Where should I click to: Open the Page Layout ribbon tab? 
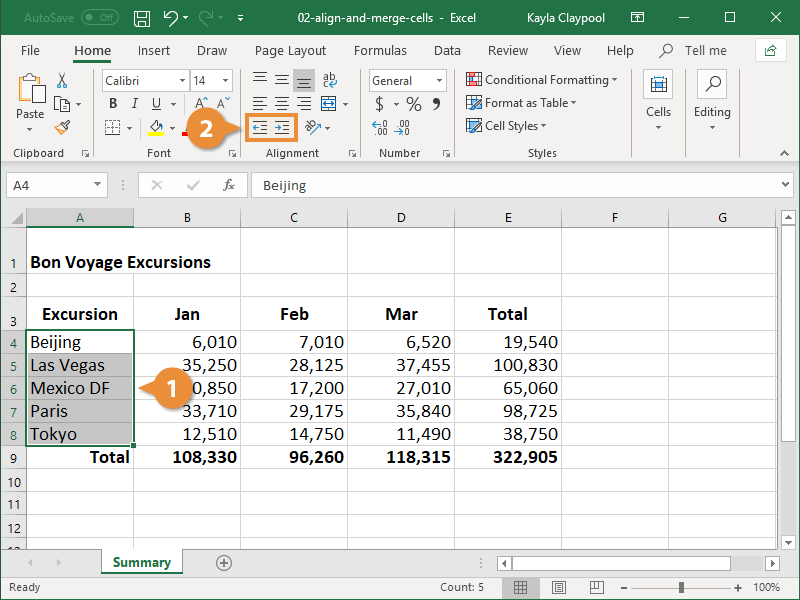tap(290, 50)
